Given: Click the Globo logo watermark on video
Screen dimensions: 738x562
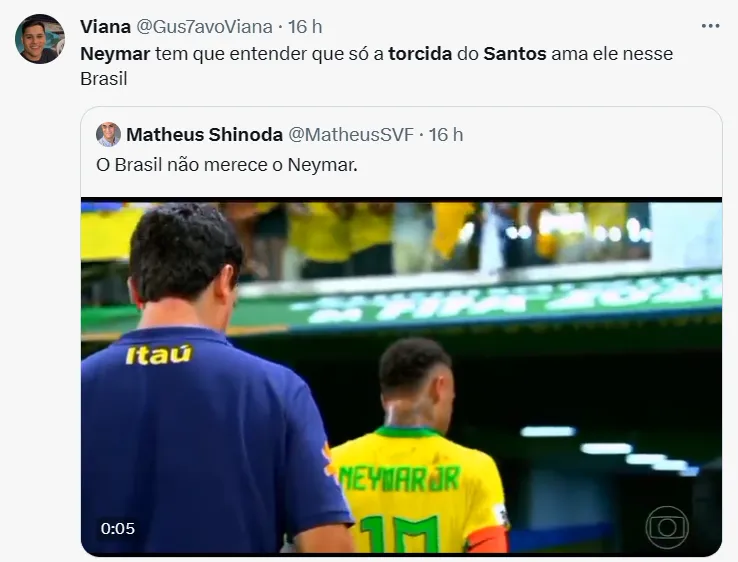Looking at the screenshot, I should click(667, 526).
